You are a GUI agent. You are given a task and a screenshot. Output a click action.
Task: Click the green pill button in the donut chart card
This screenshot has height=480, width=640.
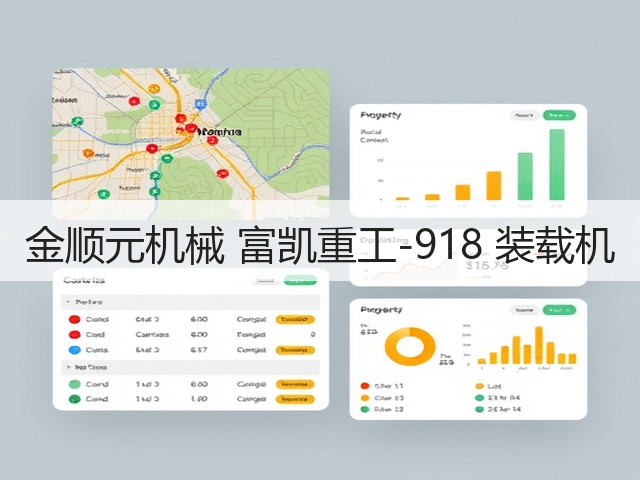coord(559,310)
